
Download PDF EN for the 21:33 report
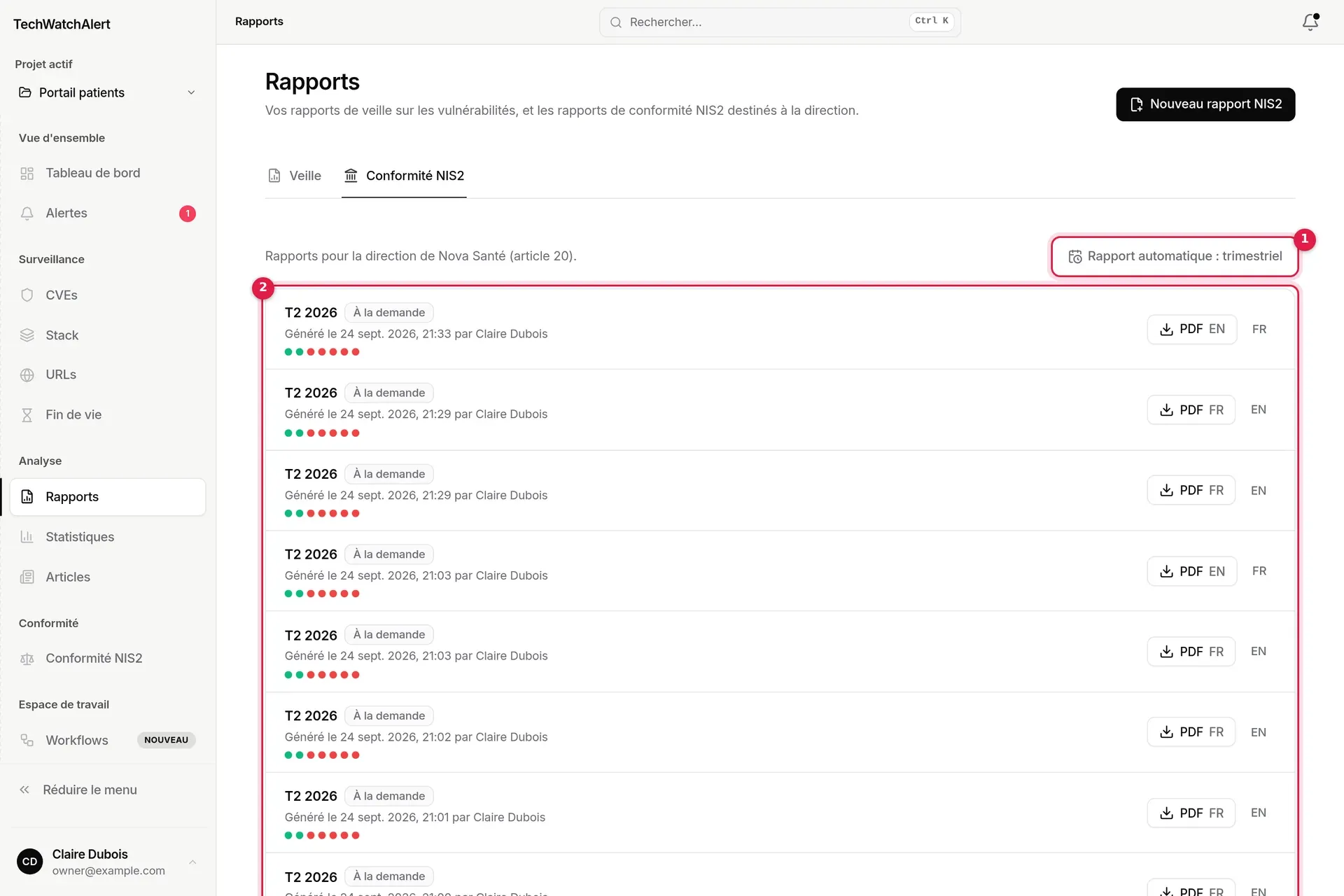[1191, 329]
